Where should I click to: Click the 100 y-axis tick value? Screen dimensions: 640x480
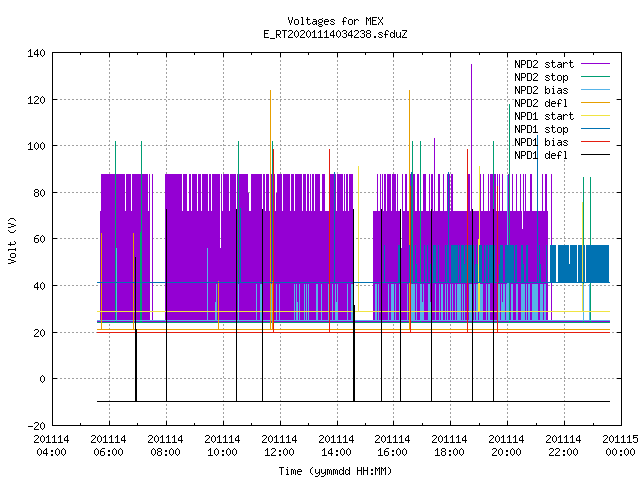pyautogui.click(x=36, y=146)
